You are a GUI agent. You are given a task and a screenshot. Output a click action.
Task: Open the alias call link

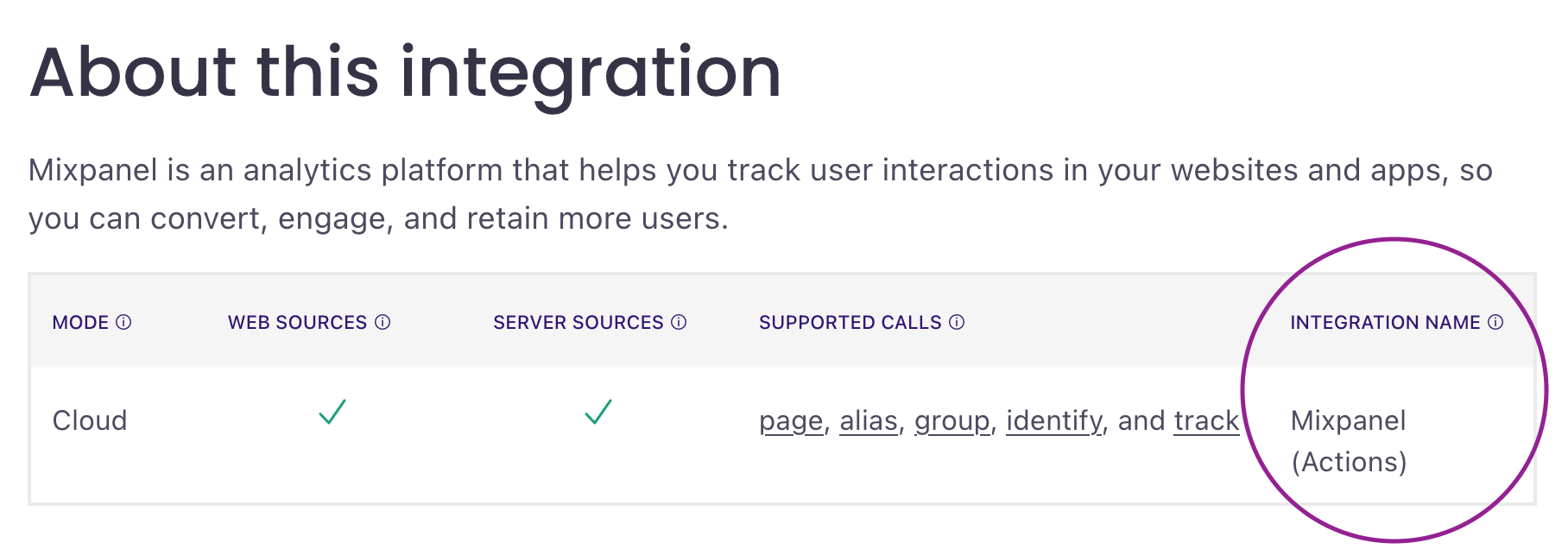869,421
